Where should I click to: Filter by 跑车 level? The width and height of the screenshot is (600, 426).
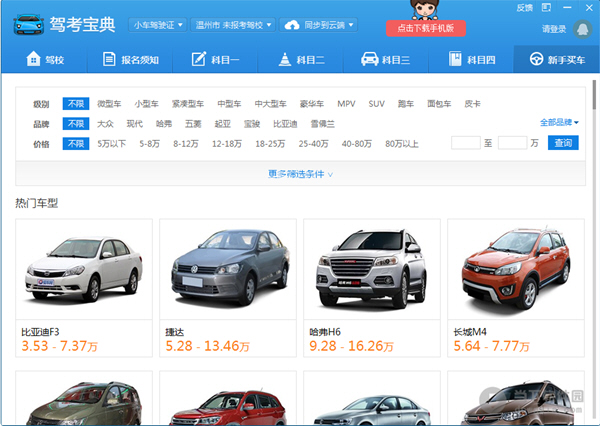click(x=406, y=103)
